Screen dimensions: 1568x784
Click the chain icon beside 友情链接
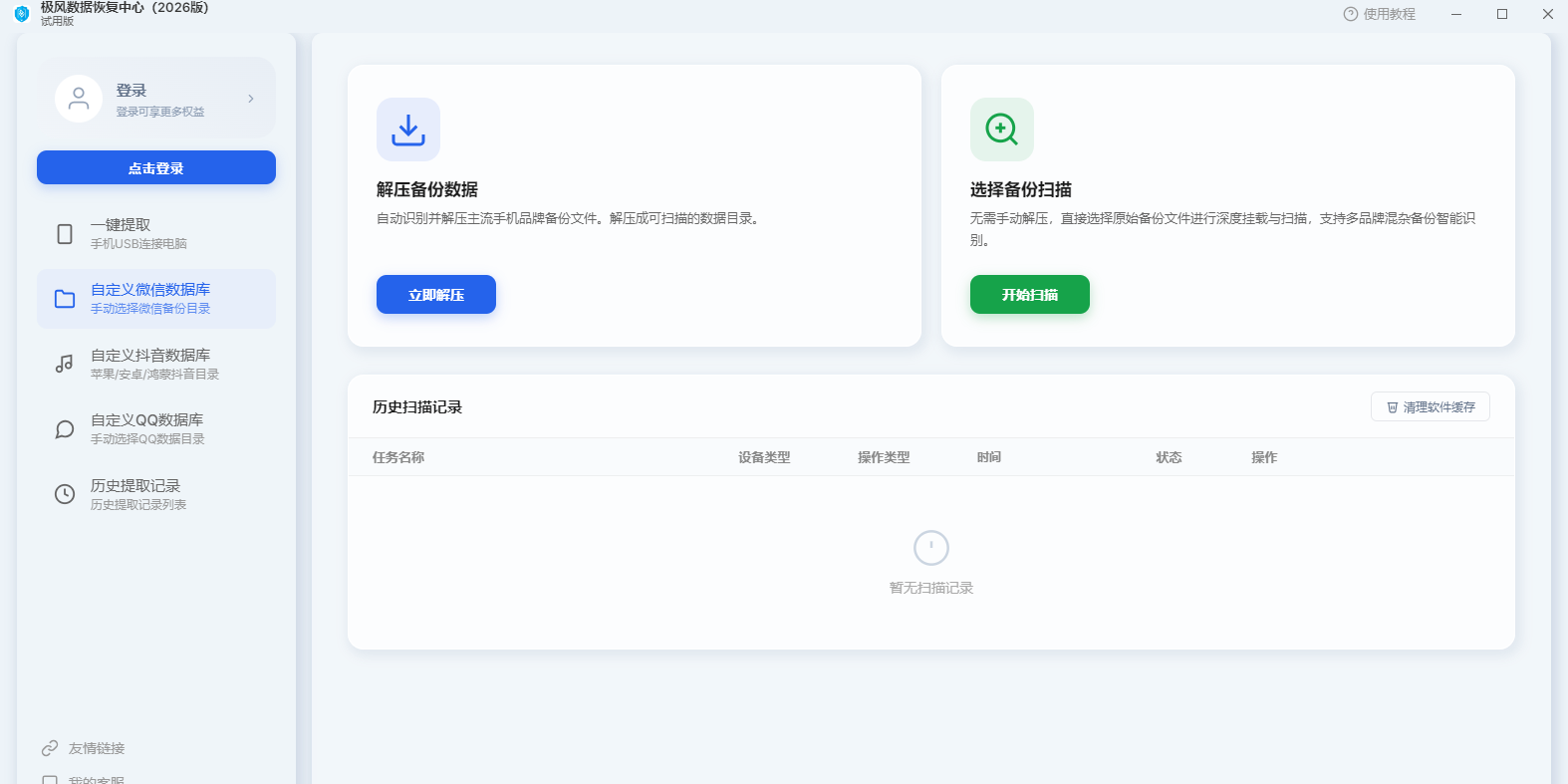[x=50, y=748]
